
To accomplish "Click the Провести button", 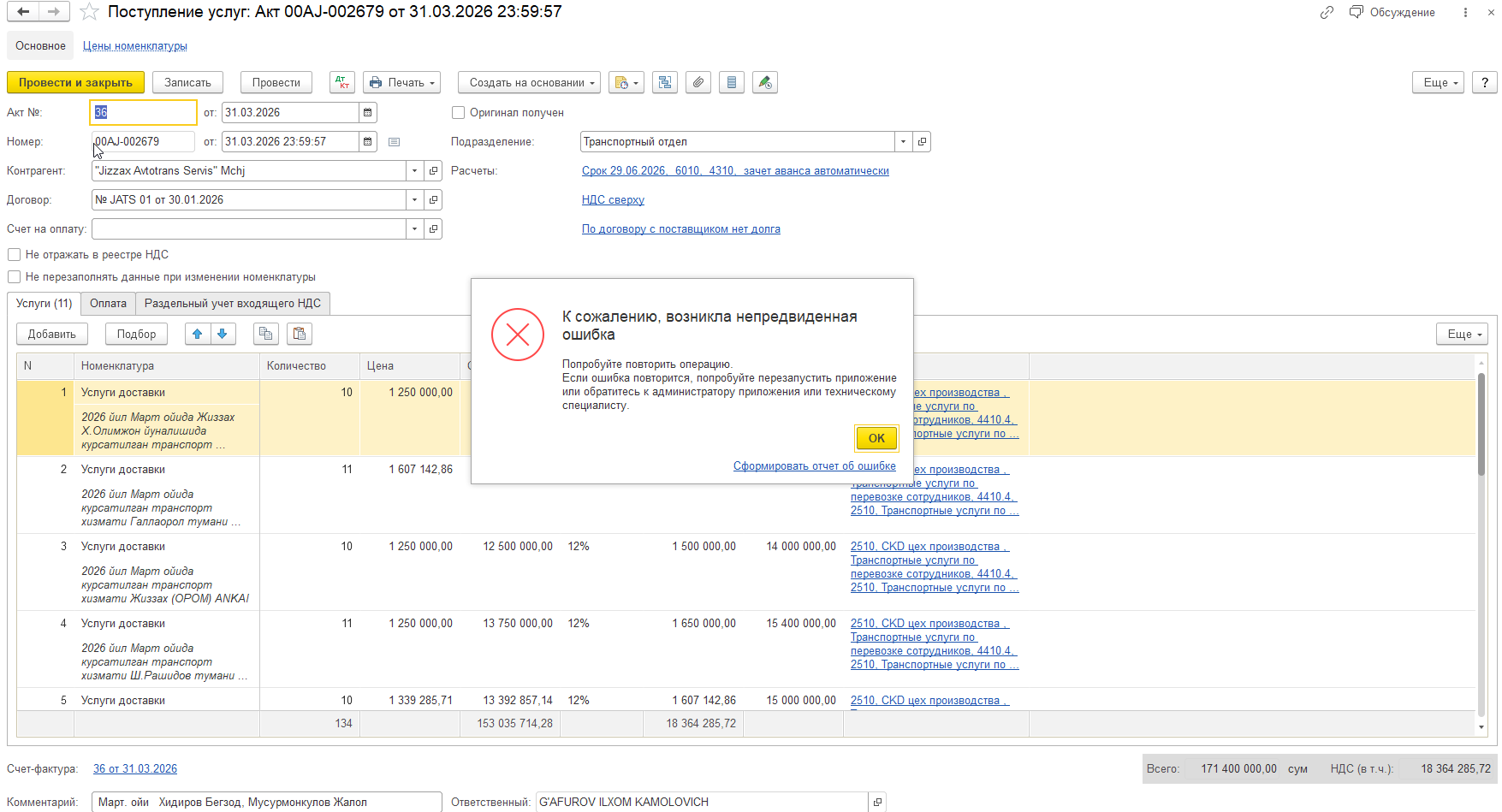I will pyautogui.click(x=276, y=82).
